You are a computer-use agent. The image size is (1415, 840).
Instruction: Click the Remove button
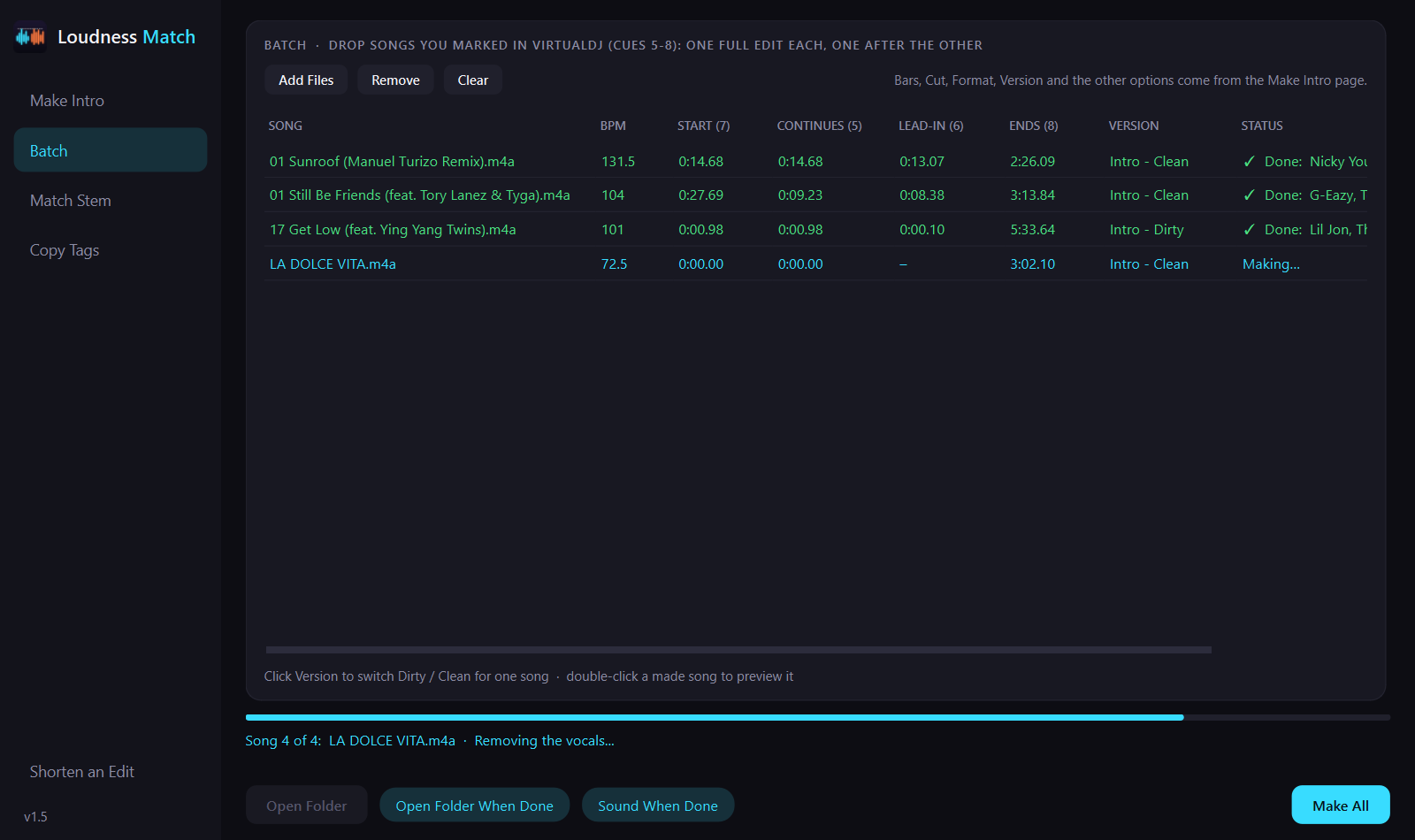(395, 80)
